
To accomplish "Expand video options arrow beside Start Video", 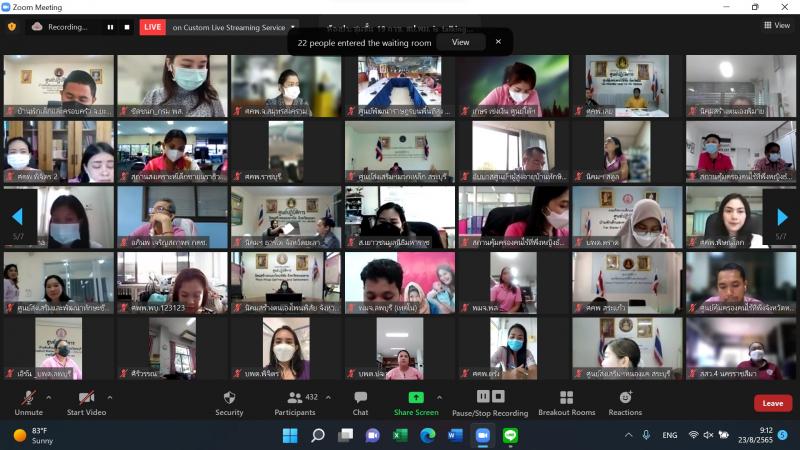I will 110,397.
